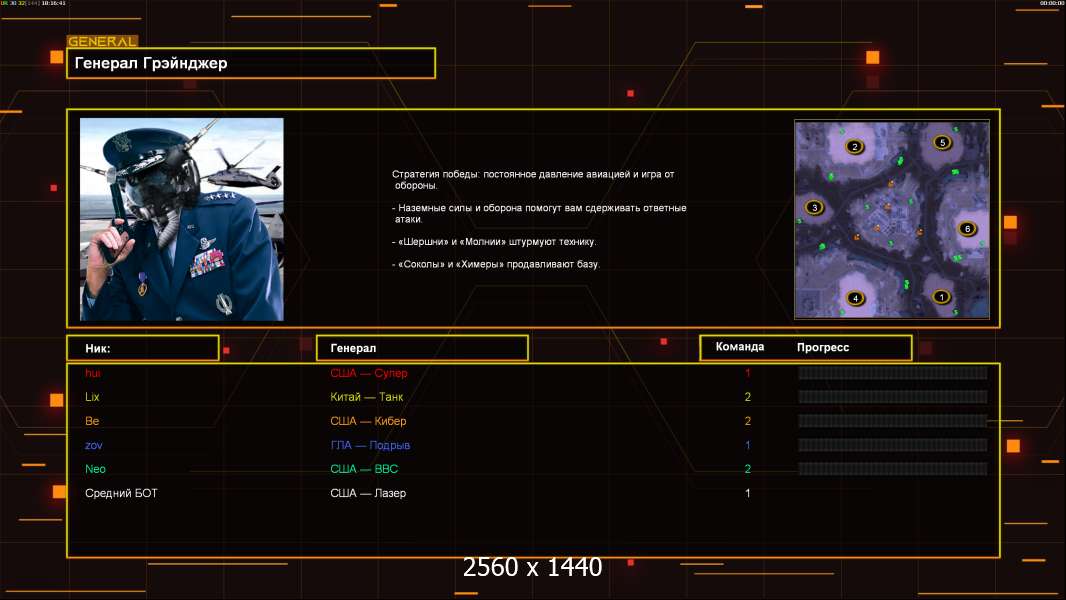Viewport: 1066px width, 600px height.
Task: Click the "Прогресс" column header
Action: (x=823, y=347)
